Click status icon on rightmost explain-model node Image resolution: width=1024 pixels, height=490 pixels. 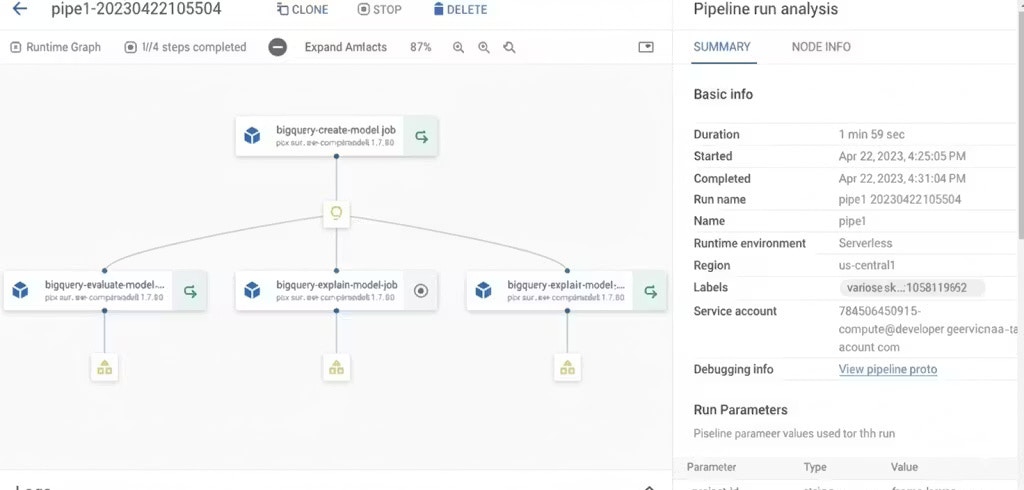coord(650,291)
